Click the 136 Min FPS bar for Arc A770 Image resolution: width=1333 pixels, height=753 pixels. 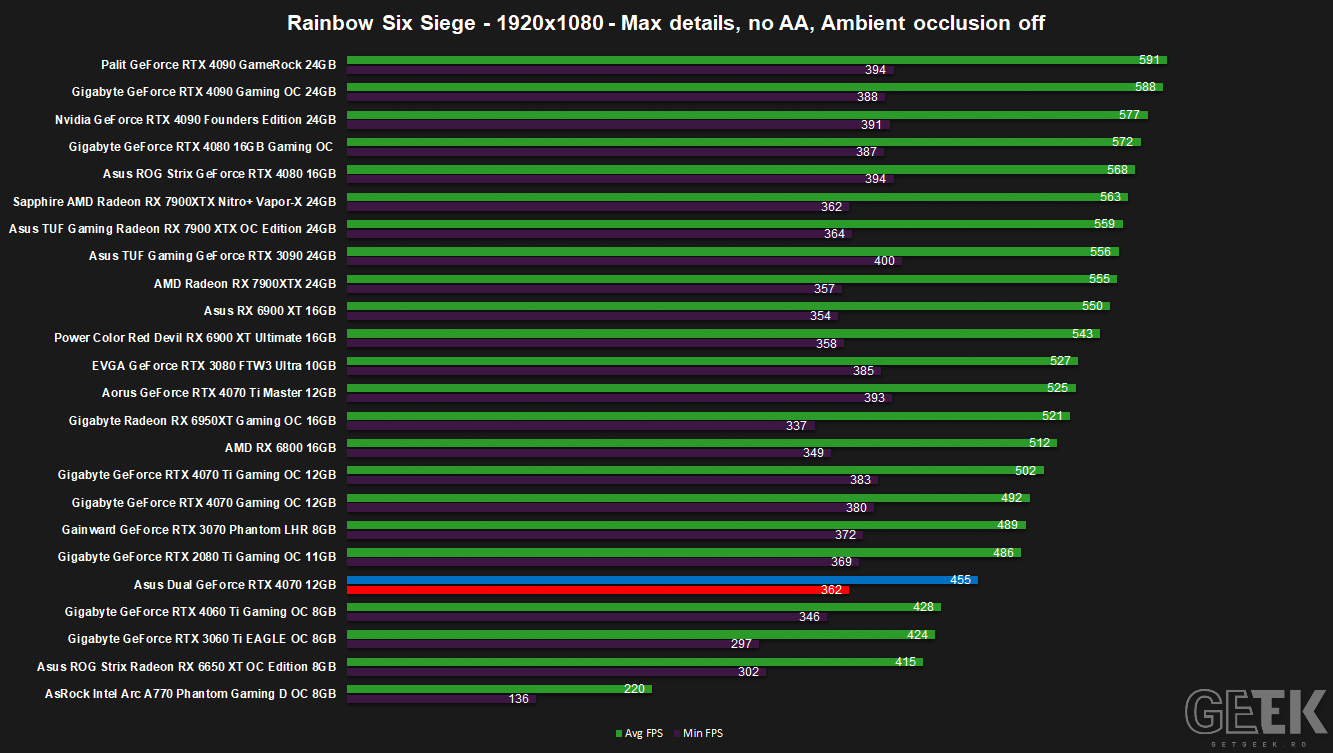(x=441, y=699)
